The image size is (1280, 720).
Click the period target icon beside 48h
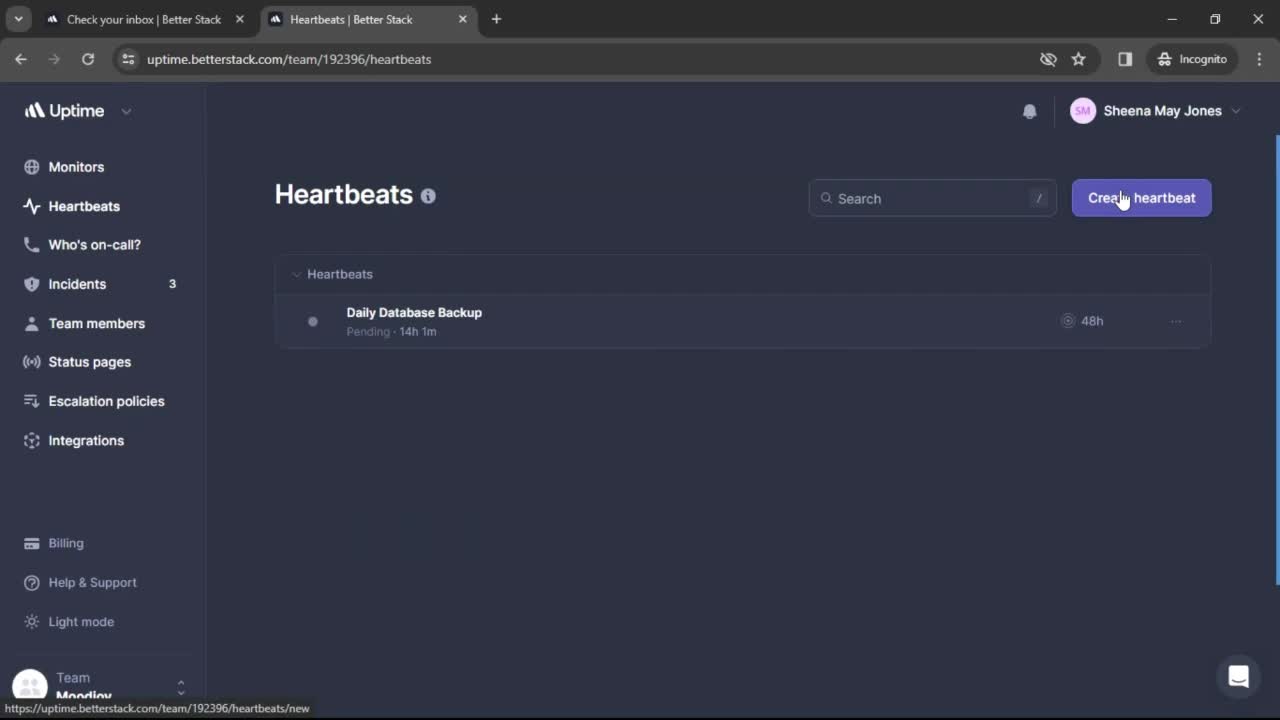pos(1068,321)
